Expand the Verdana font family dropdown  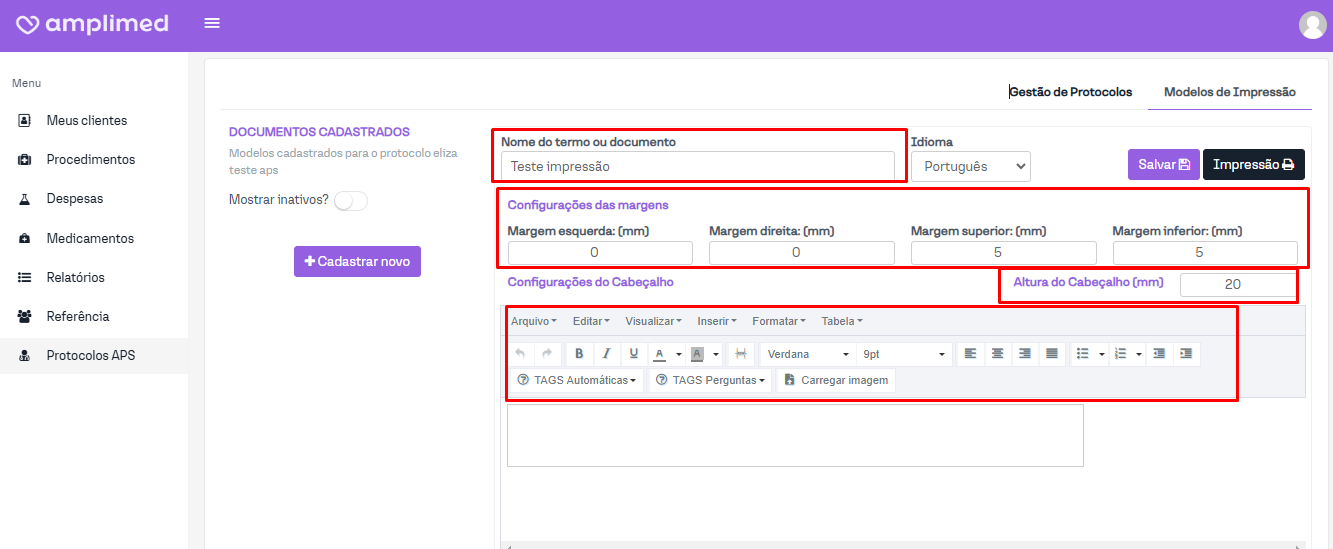click(x=808, y=354)
